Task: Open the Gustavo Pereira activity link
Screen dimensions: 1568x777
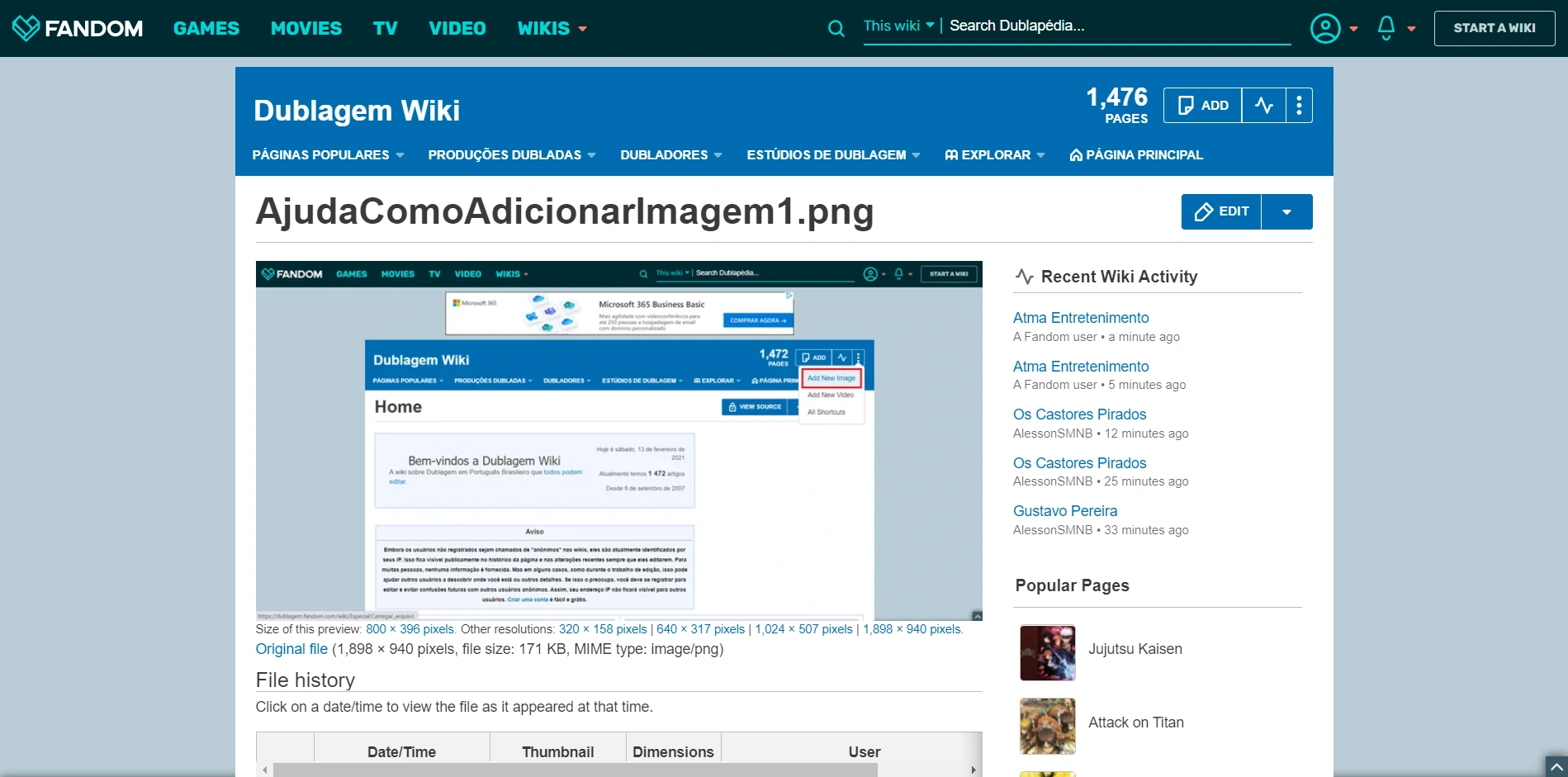Action: click(1065, 511)
